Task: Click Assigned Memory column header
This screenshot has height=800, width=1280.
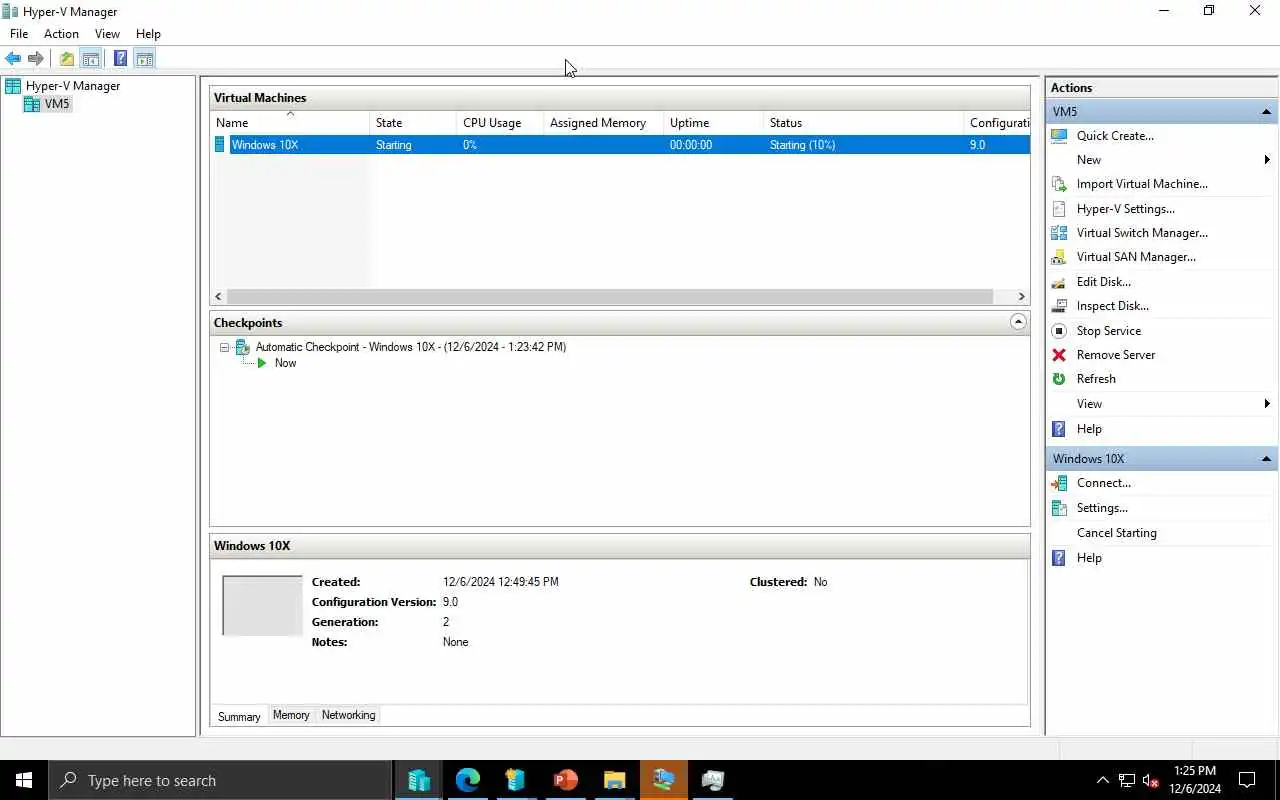Action: [x=604, y=123]
